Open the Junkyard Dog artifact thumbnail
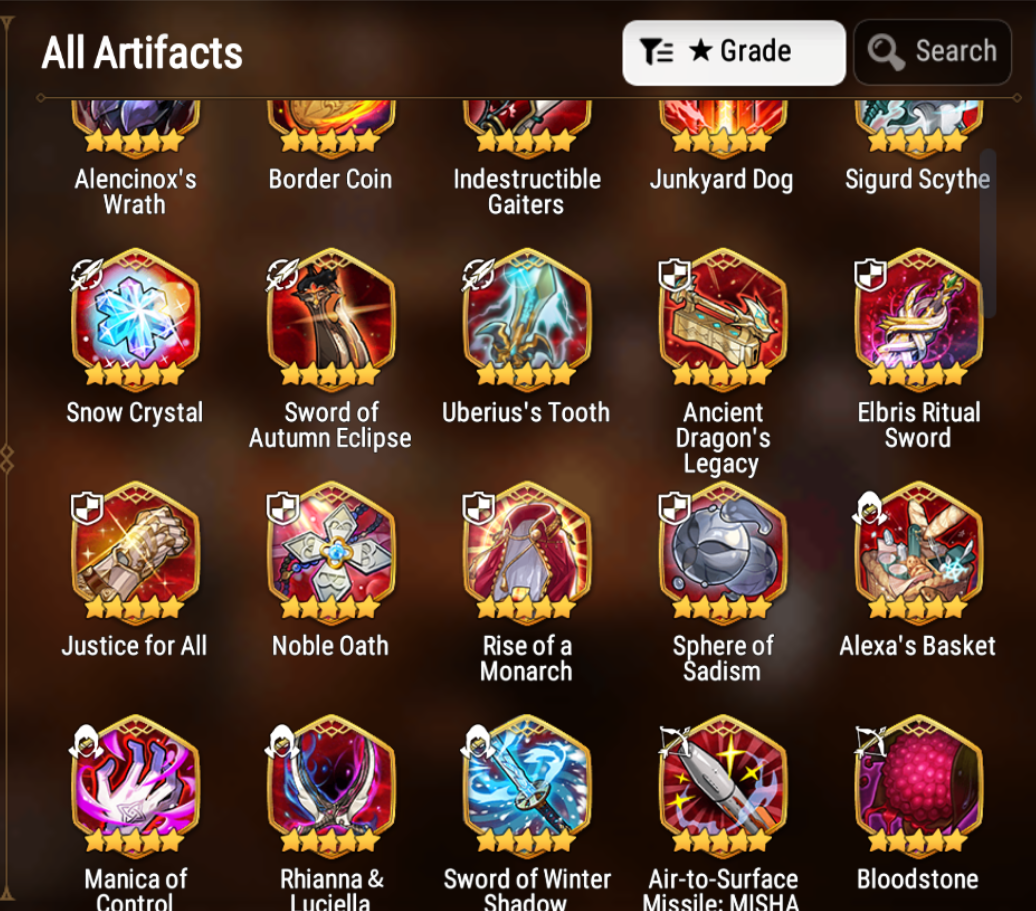1036x911 pixels. [722, 127]
